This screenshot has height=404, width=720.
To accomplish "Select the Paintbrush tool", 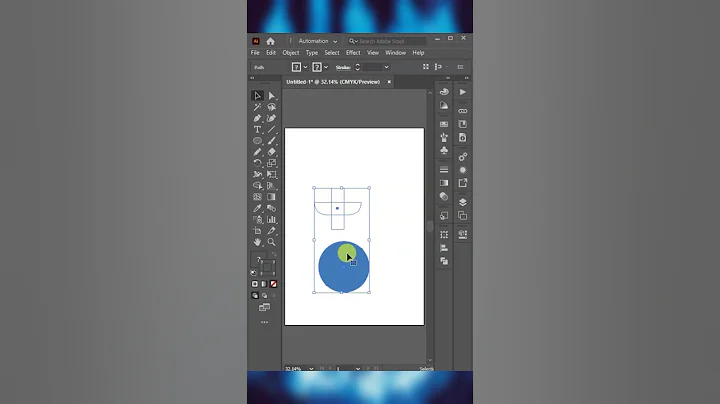I will (x=271, y=141).
